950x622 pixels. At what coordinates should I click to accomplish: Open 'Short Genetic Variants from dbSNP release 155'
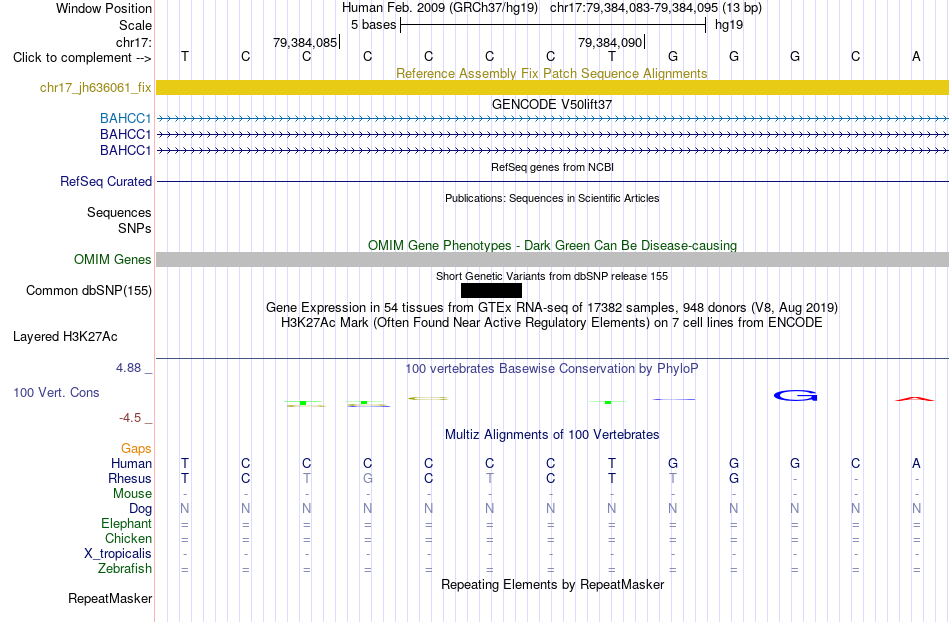[552, 276]
